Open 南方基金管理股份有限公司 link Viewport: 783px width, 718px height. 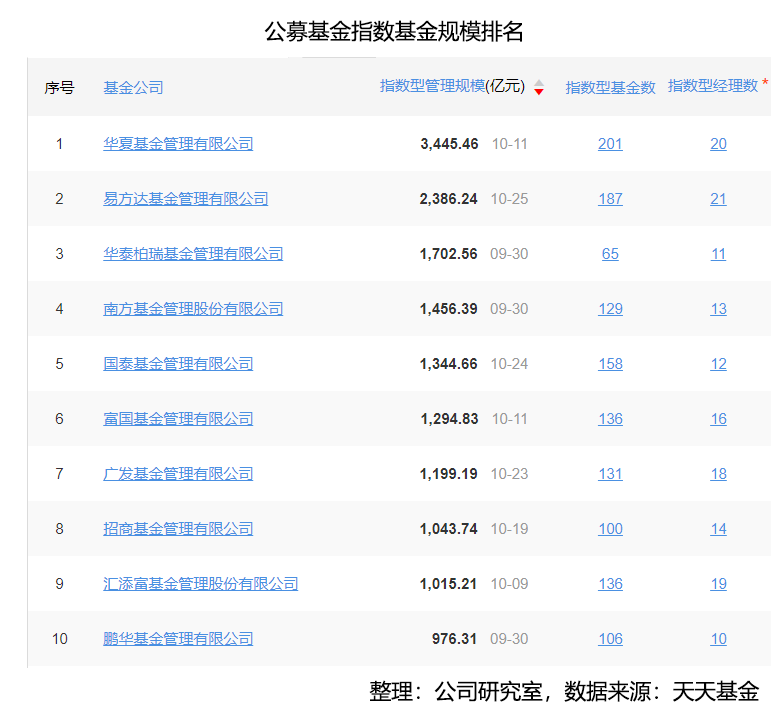[x=193, y=309]
